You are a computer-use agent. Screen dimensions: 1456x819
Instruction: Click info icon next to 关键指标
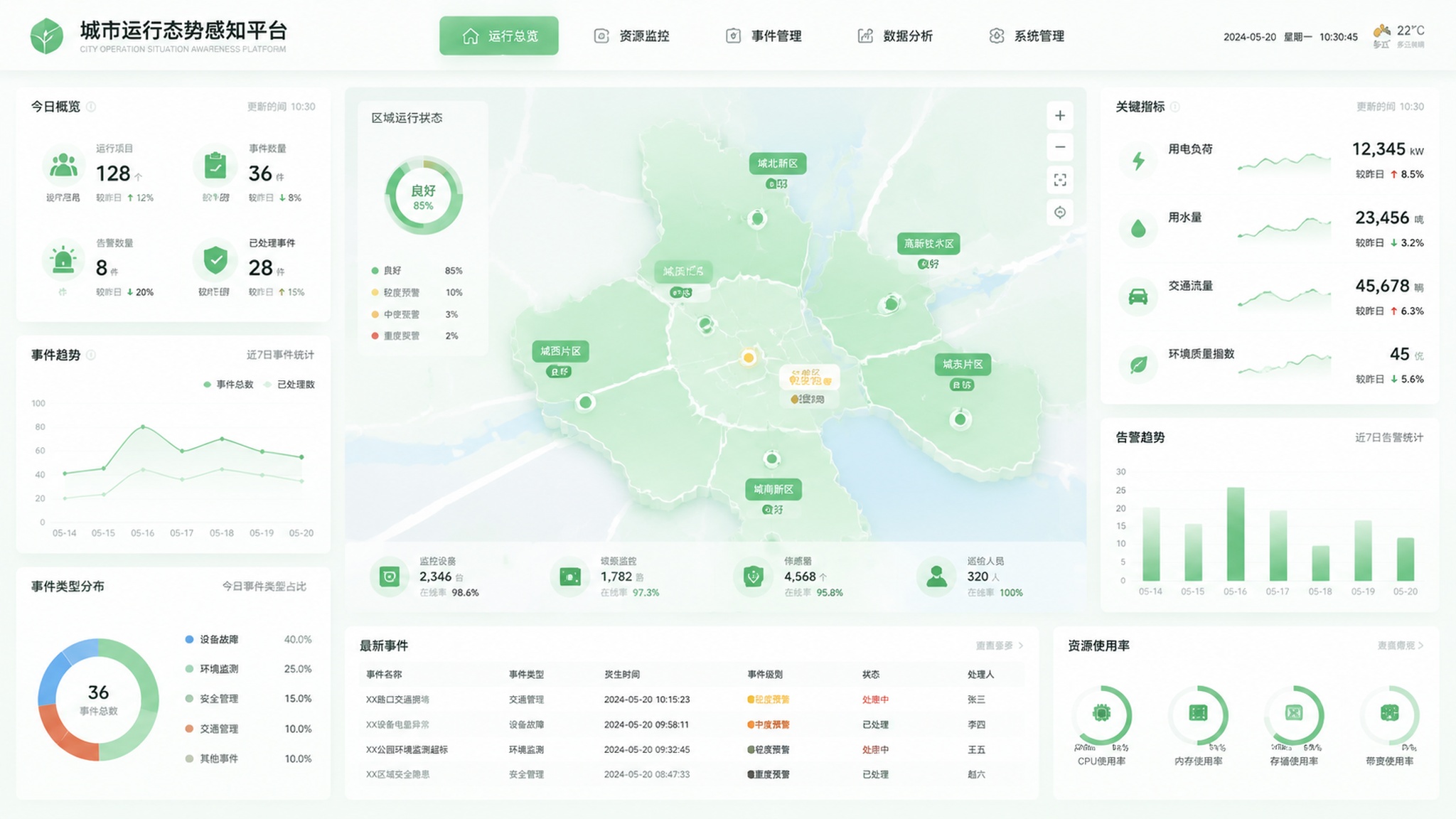coord(1175,107)
